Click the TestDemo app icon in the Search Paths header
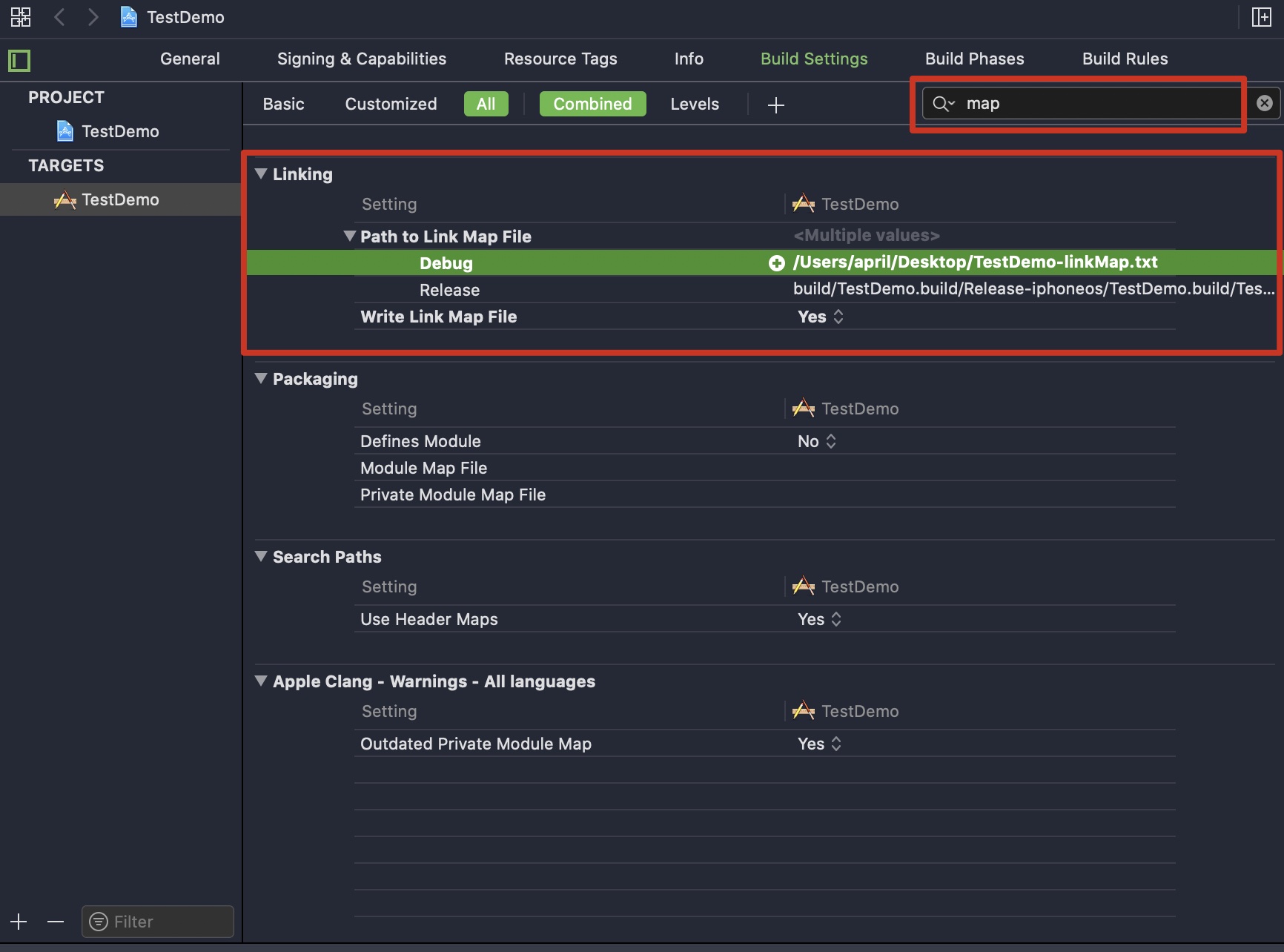The width and height of the screenshot is (1284, 952). point(804,586)
